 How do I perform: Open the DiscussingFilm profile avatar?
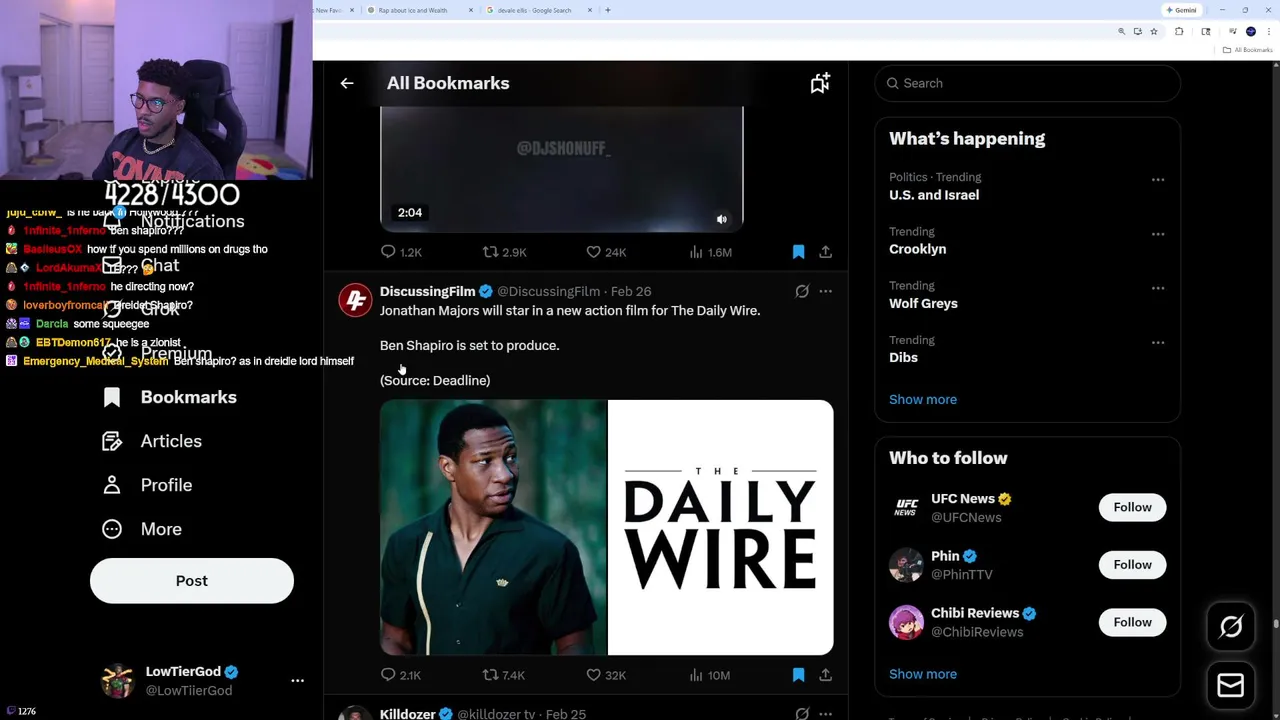point(355,299)
